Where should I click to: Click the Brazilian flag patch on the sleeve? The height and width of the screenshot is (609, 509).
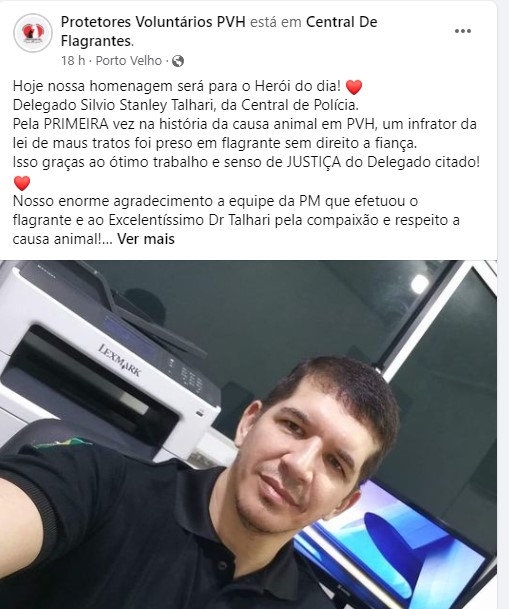[63, 443]
